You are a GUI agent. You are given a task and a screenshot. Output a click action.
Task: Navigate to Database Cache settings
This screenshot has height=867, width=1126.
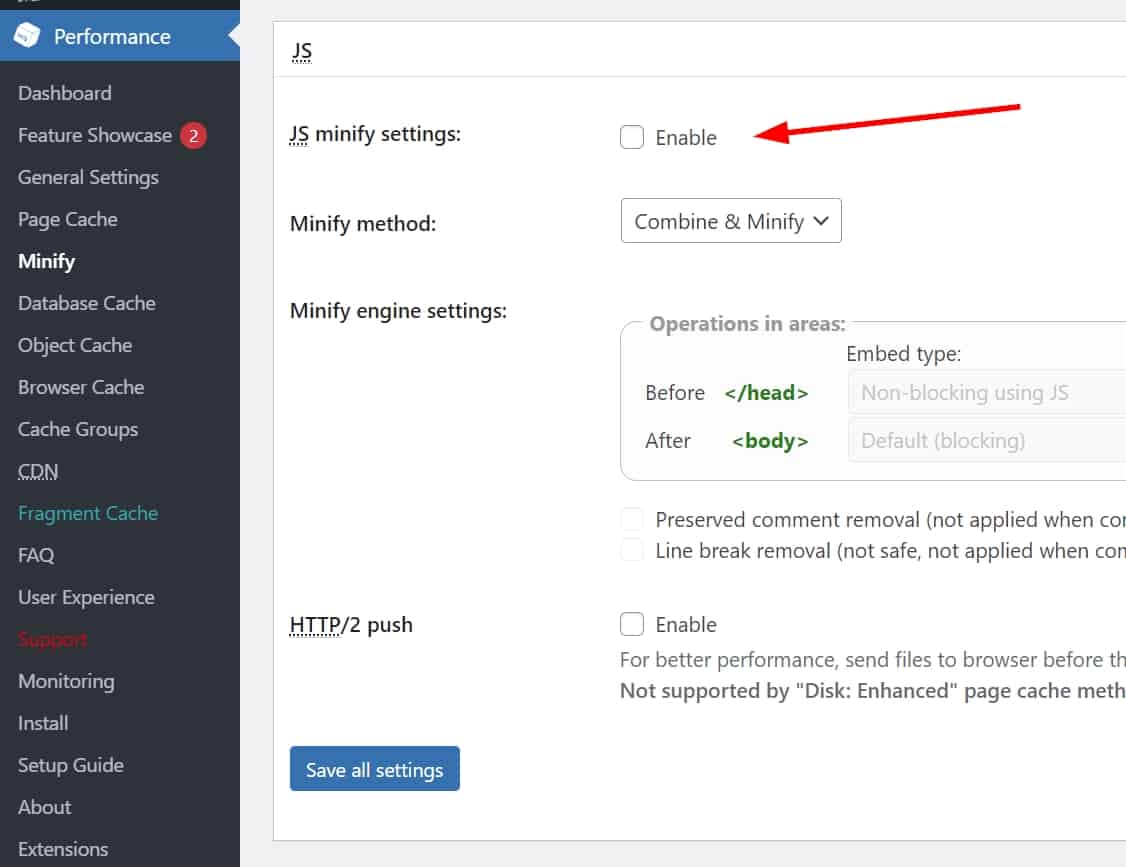(x=86, y=303)
